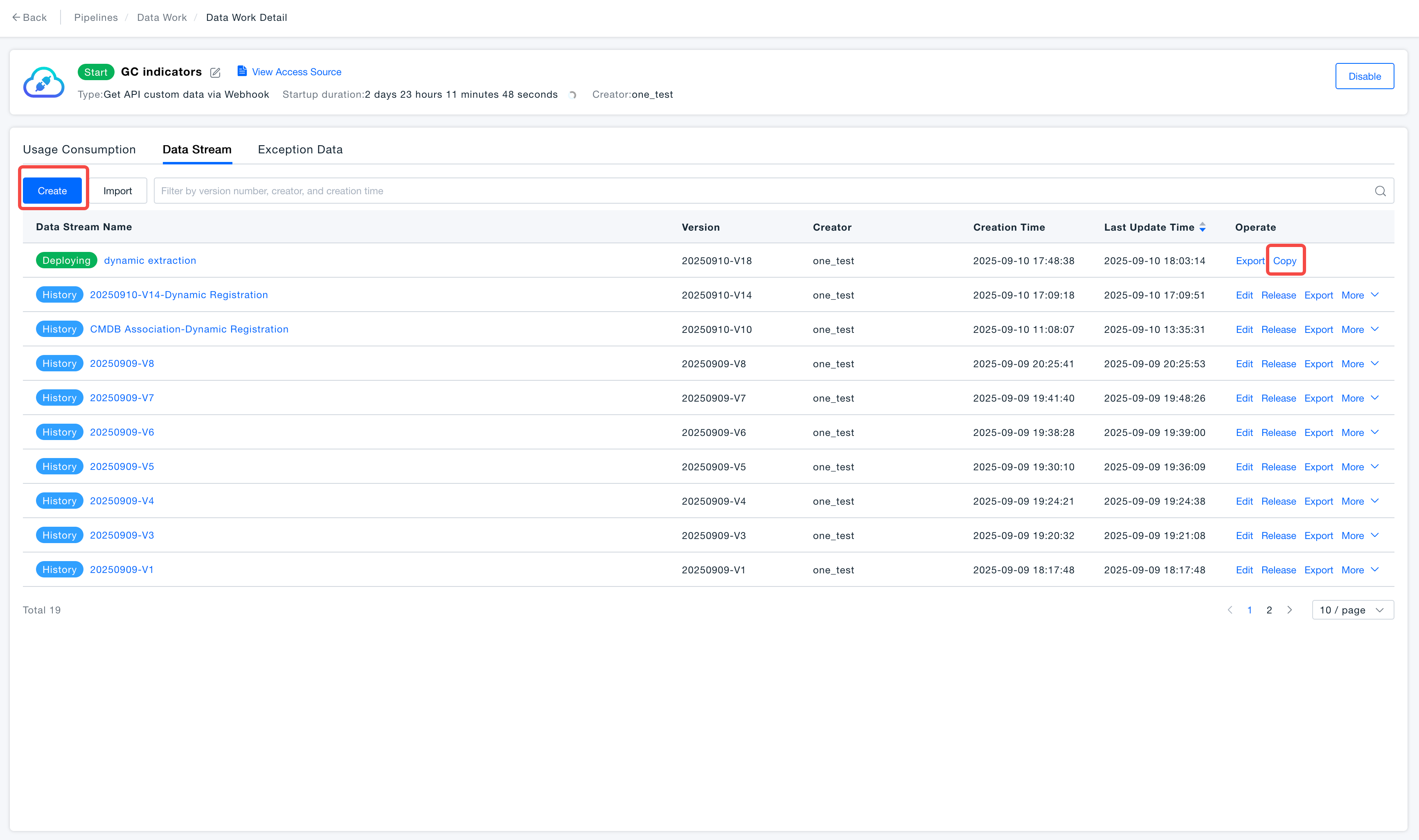1419x840 pixels.
Task: Click the Disable button
Action: pos(1364,76)
